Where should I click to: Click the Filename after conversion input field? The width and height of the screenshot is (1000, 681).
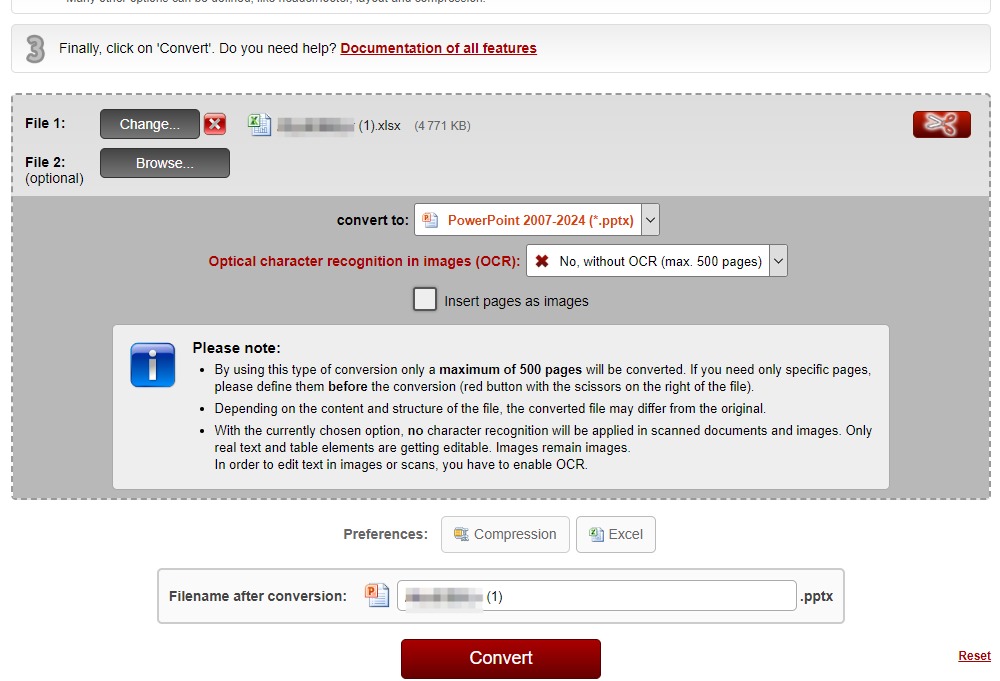596,596
